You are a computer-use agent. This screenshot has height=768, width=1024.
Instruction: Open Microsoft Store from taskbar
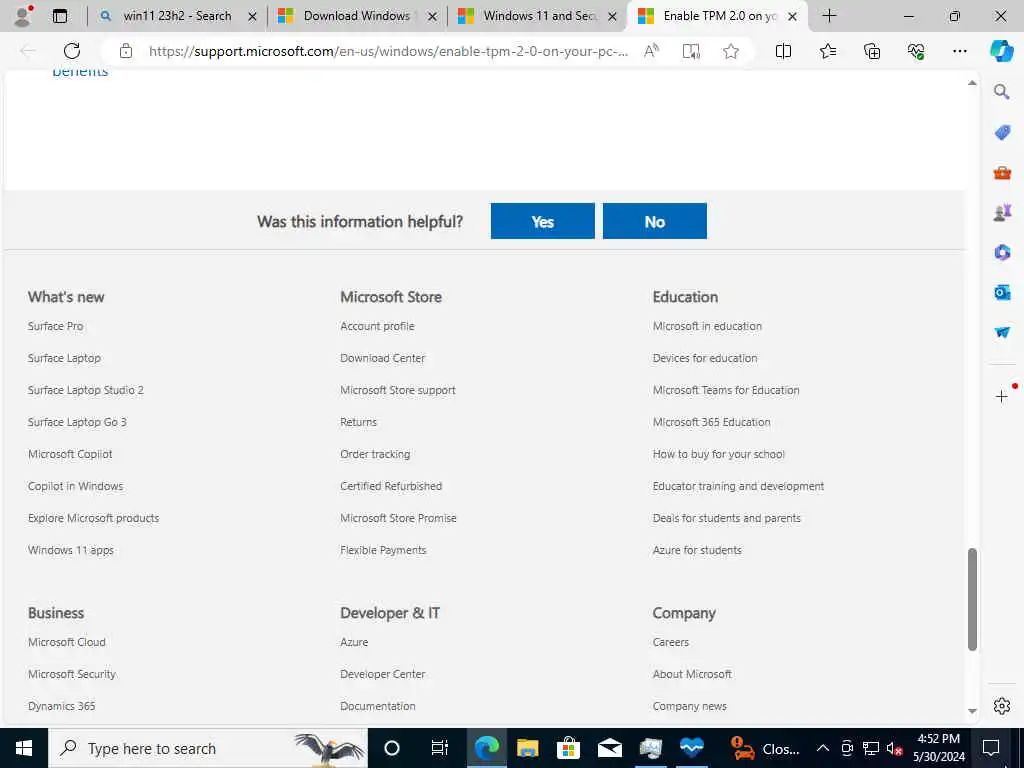(x=568, y=748)
